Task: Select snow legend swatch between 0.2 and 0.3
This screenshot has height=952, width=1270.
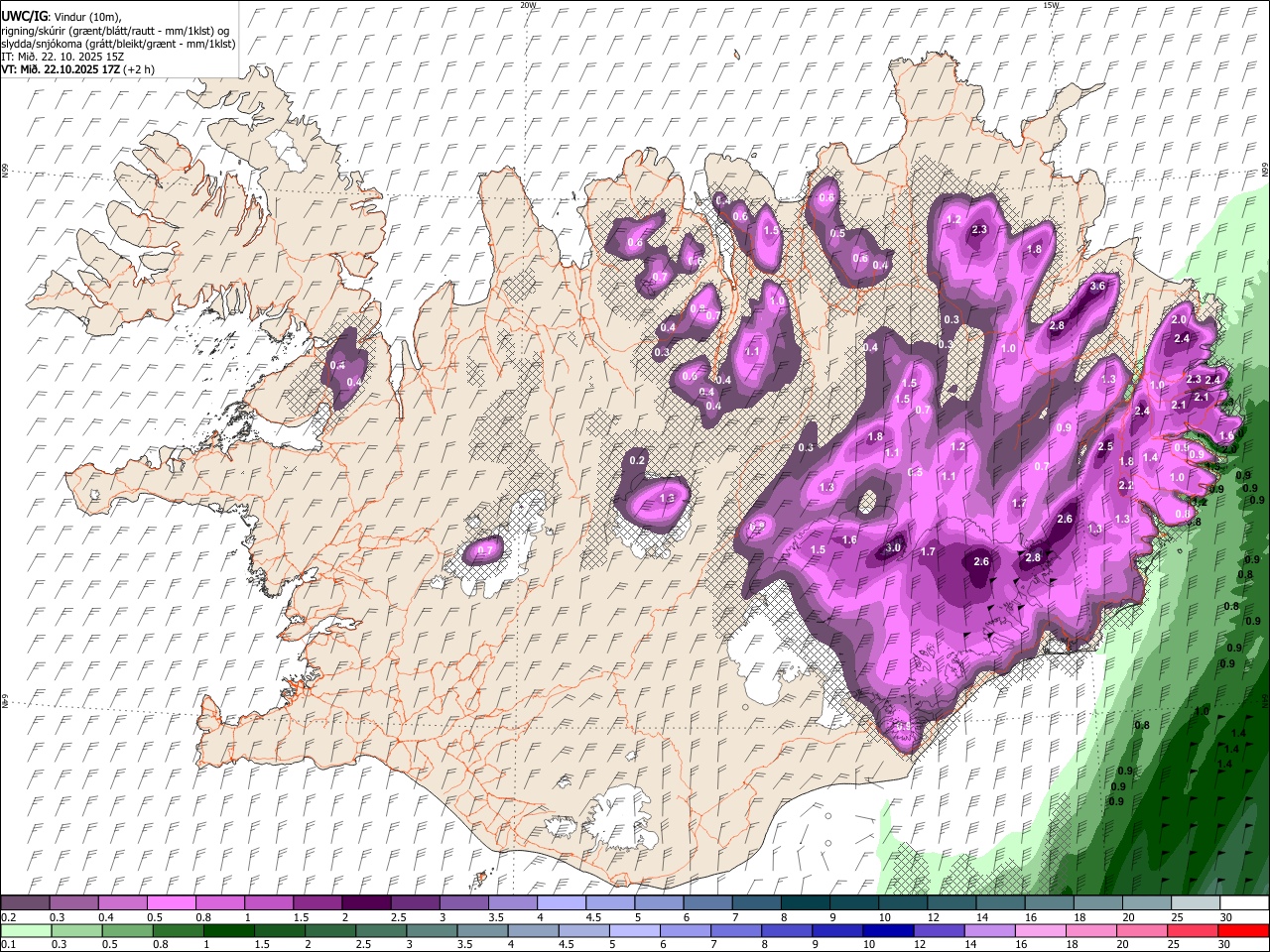Action: (x=25, y=903)
